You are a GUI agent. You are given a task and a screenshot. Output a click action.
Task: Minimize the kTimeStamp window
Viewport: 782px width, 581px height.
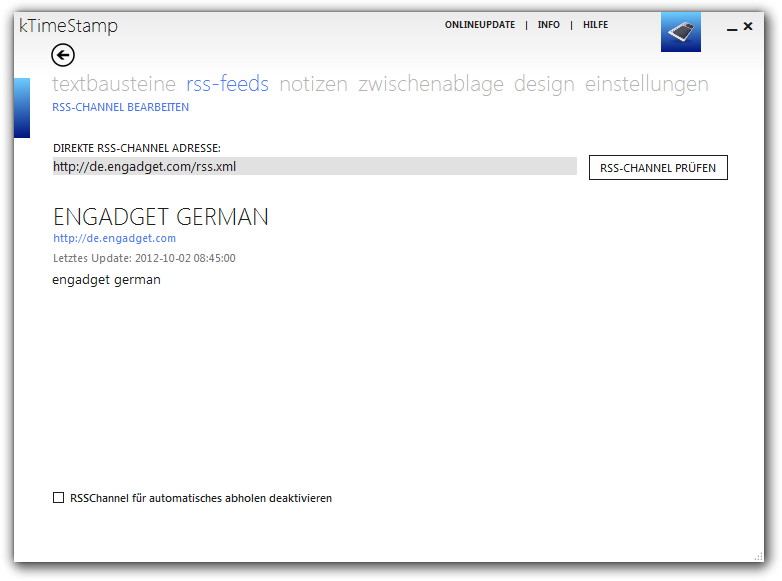coord(732,28)
